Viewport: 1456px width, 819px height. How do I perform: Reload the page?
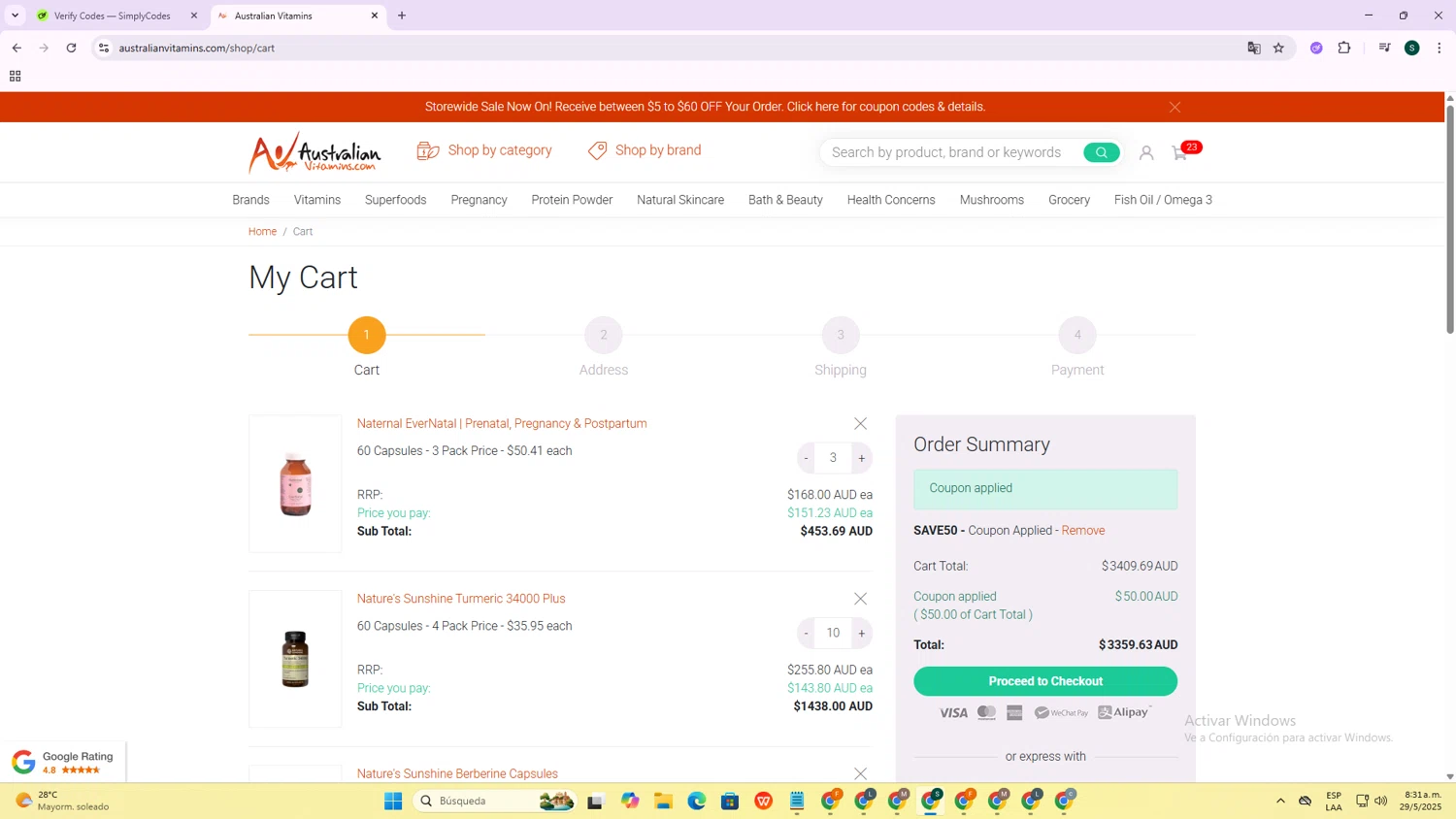click(x=71, y=48)
